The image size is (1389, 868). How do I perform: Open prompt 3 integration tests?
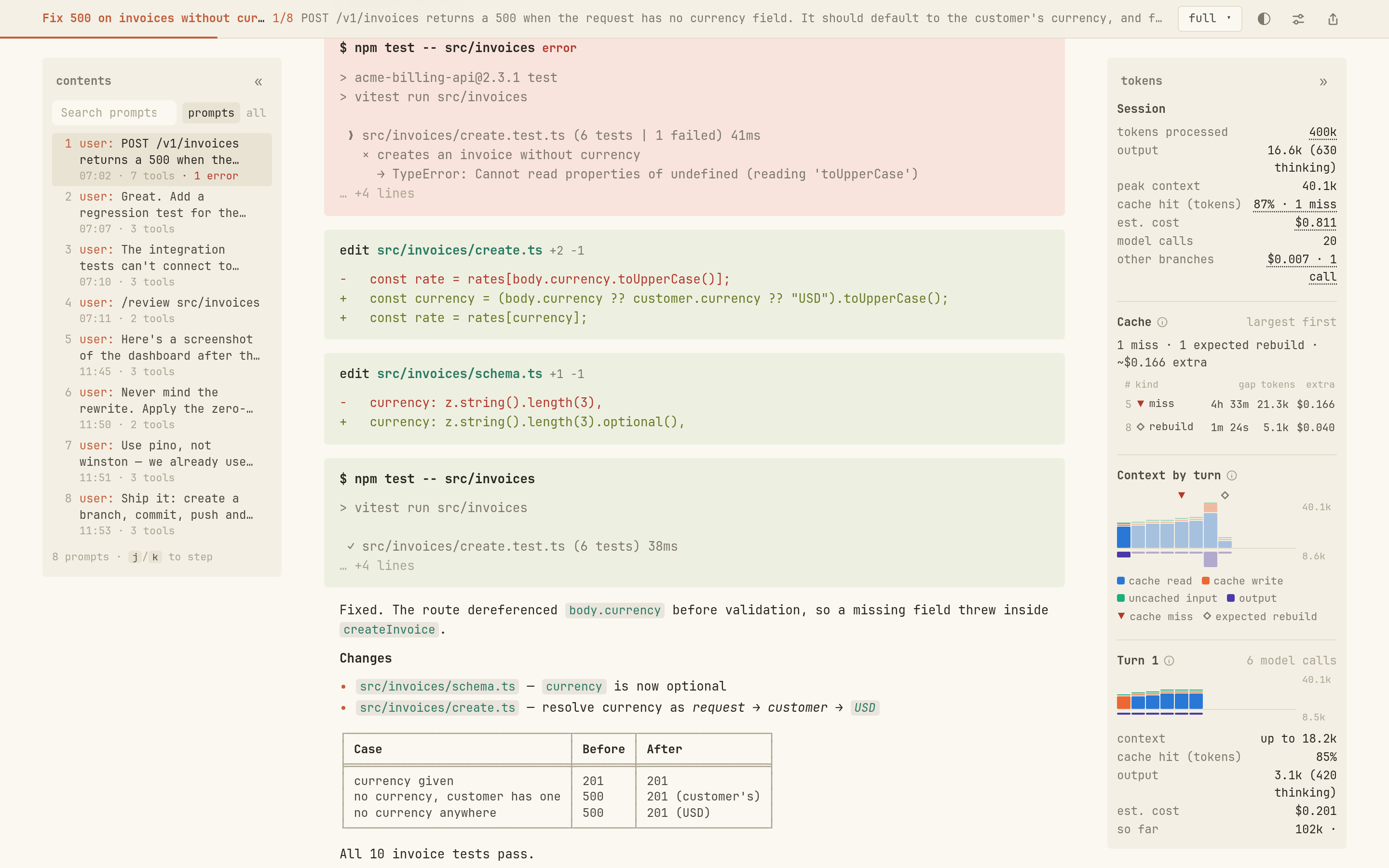tap(162, 265)
